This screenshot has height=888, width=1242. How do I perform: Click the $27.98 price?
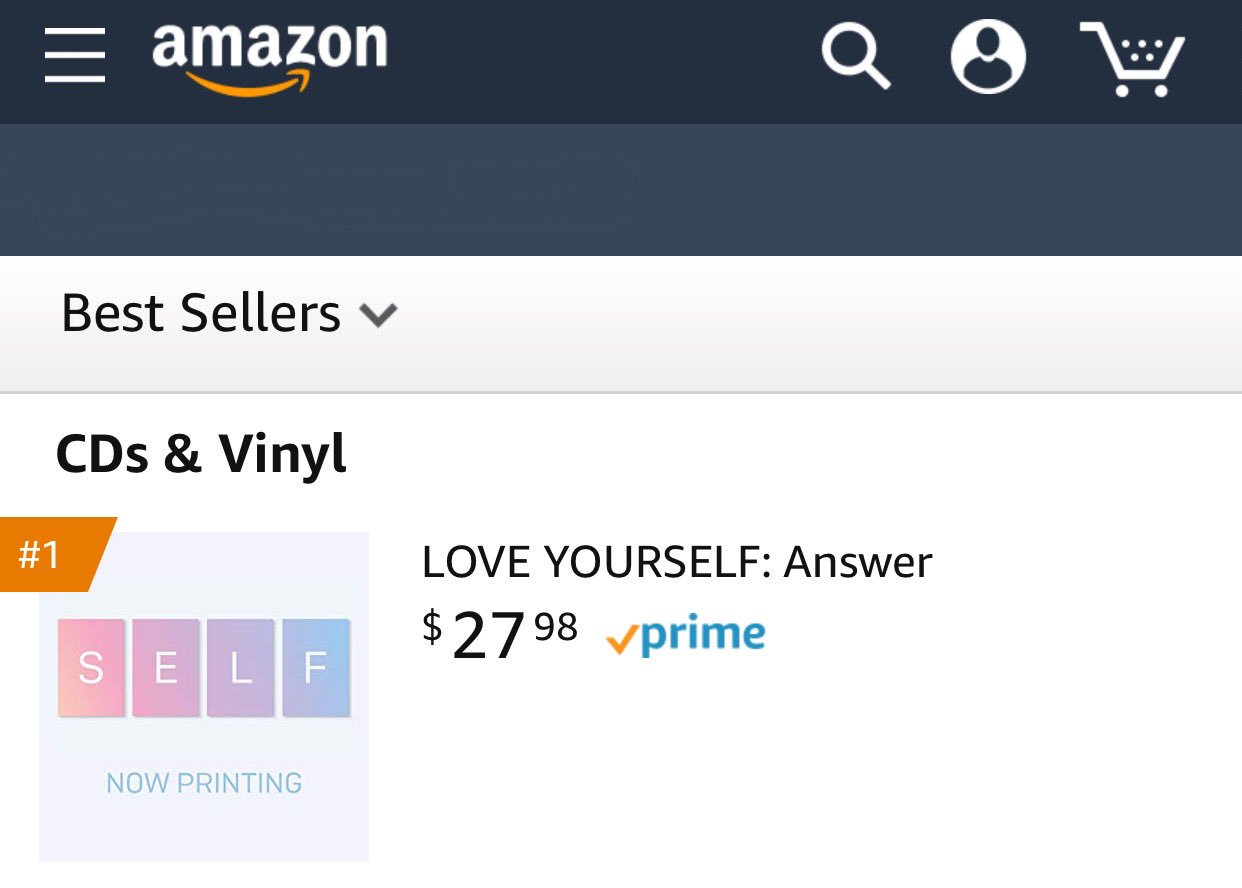(499, 634)
